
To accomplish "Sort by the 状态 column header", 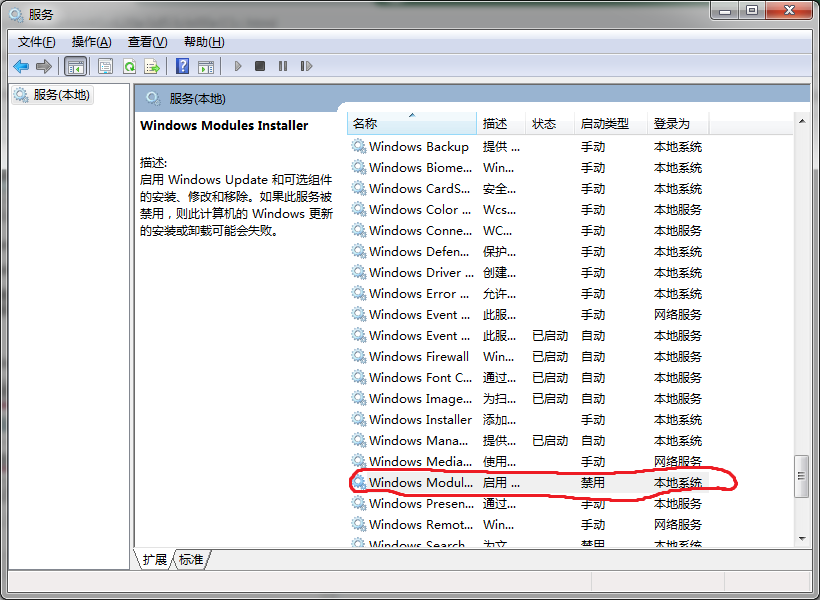I will click(x=550, y=124).
